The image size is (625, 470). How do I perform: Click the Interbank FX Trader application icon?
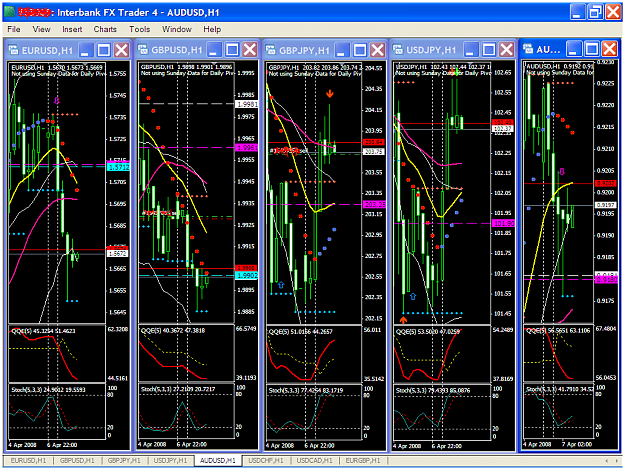[x=10, y=12]
